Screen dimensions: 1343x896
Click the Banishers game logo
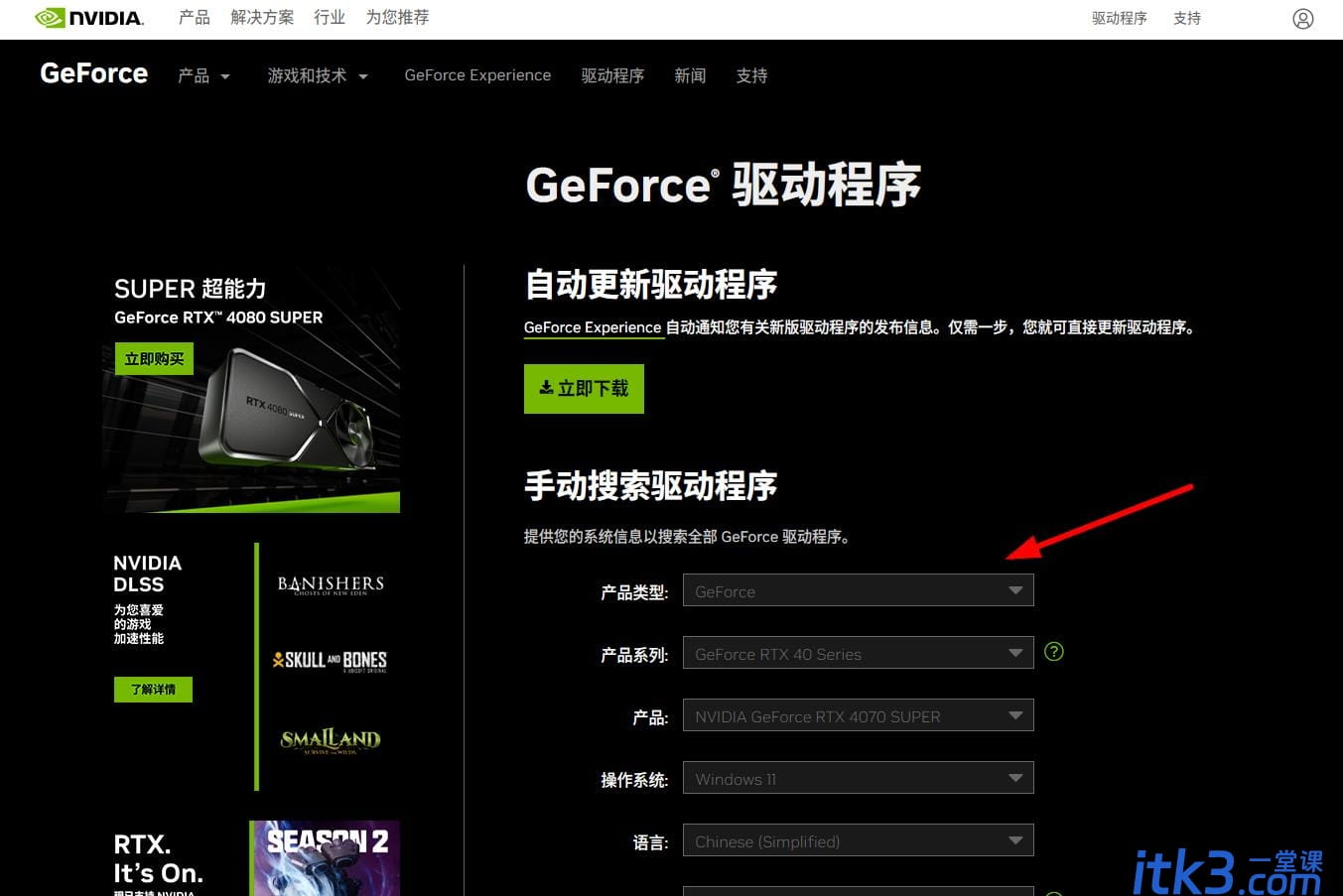(x=331, y=584)
